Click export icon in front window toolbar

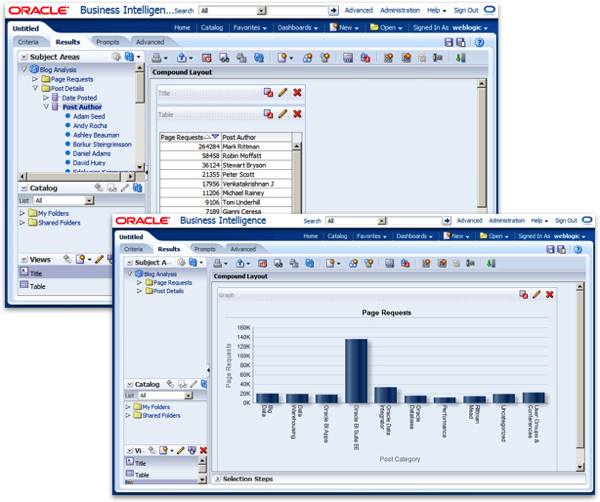(x=240, y=263)
